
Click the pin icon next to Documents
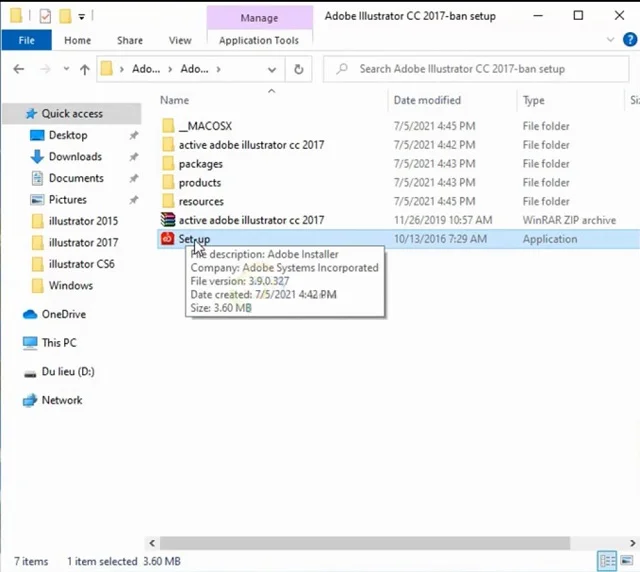tap(133, 178)
